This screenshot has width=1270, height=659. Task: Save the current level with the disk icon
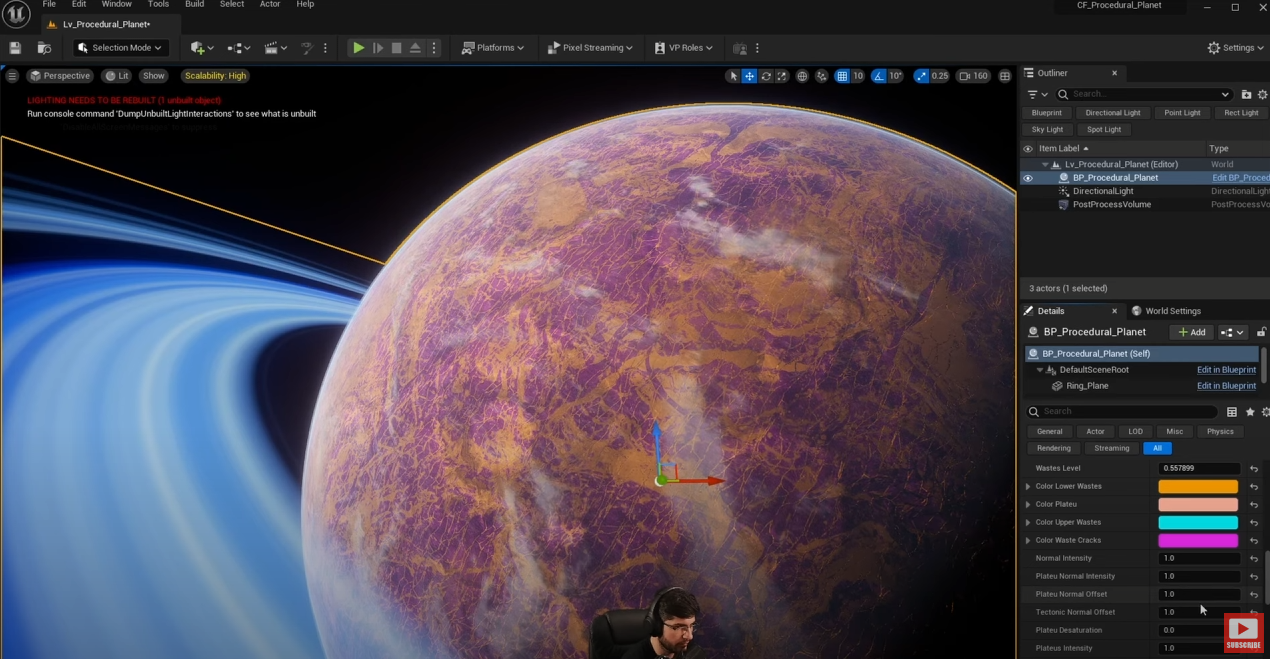click(x=15, y=48)
